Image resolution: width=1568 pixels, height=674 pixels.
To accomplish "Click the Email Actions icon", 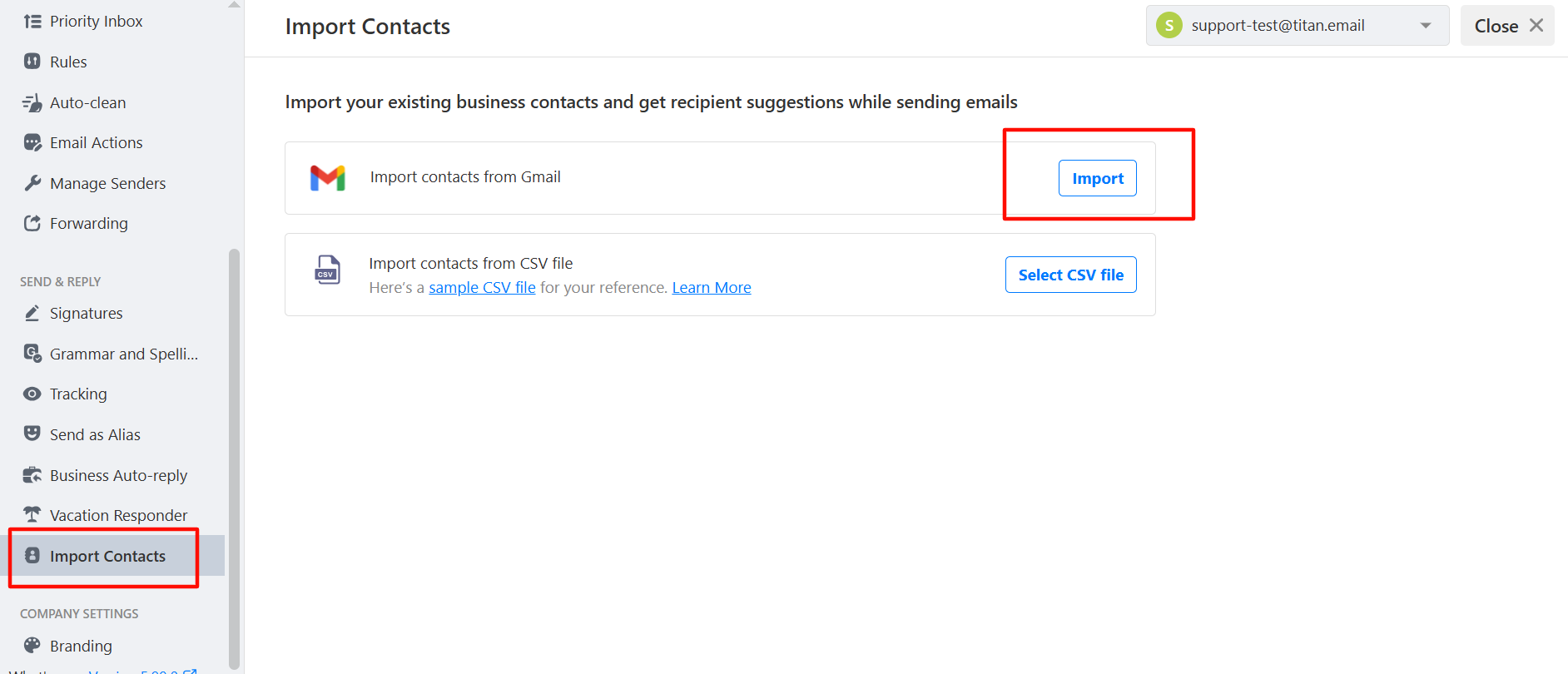I will tap(32, 143).
